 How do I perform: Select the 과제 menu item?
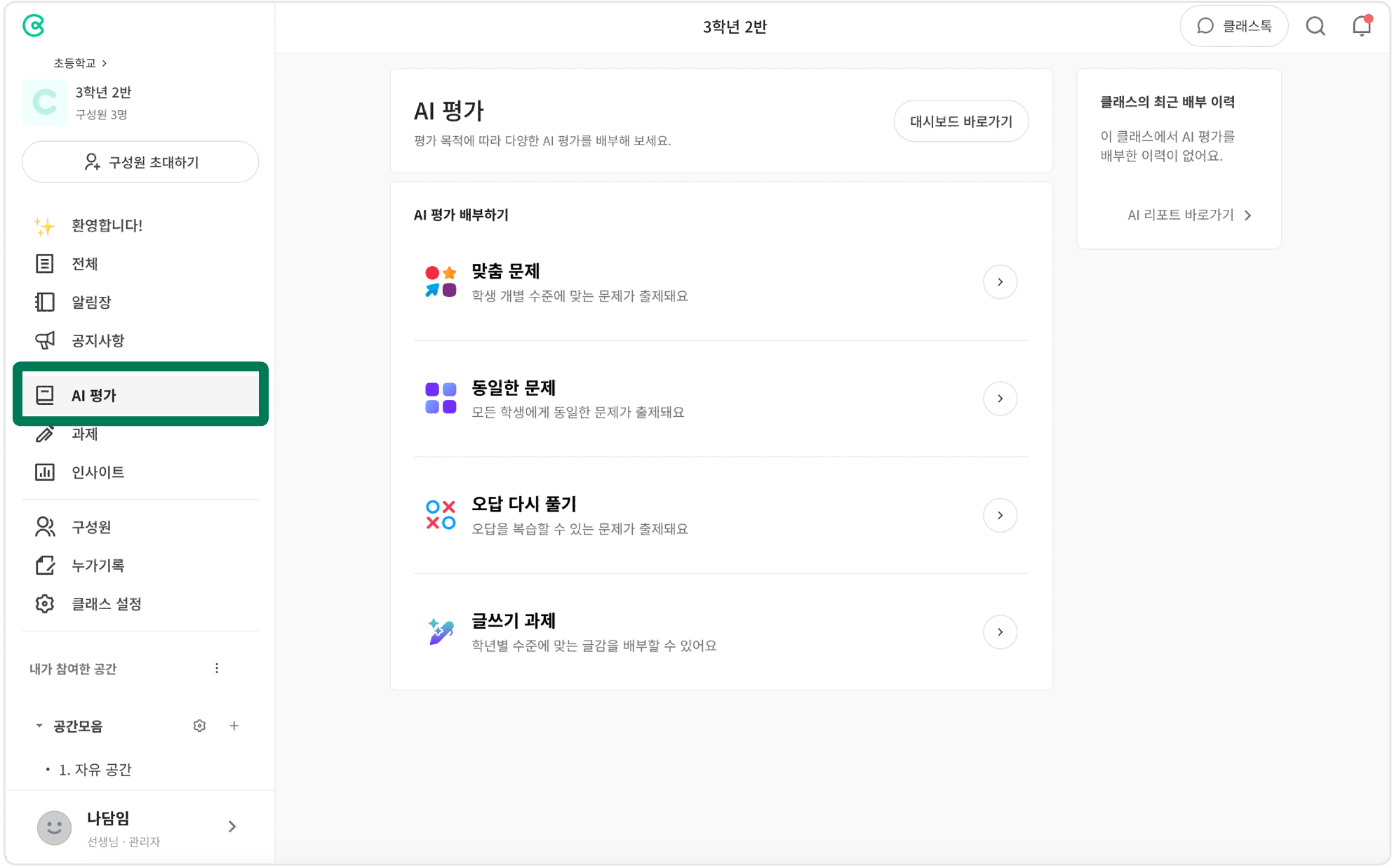click(85, 434)
